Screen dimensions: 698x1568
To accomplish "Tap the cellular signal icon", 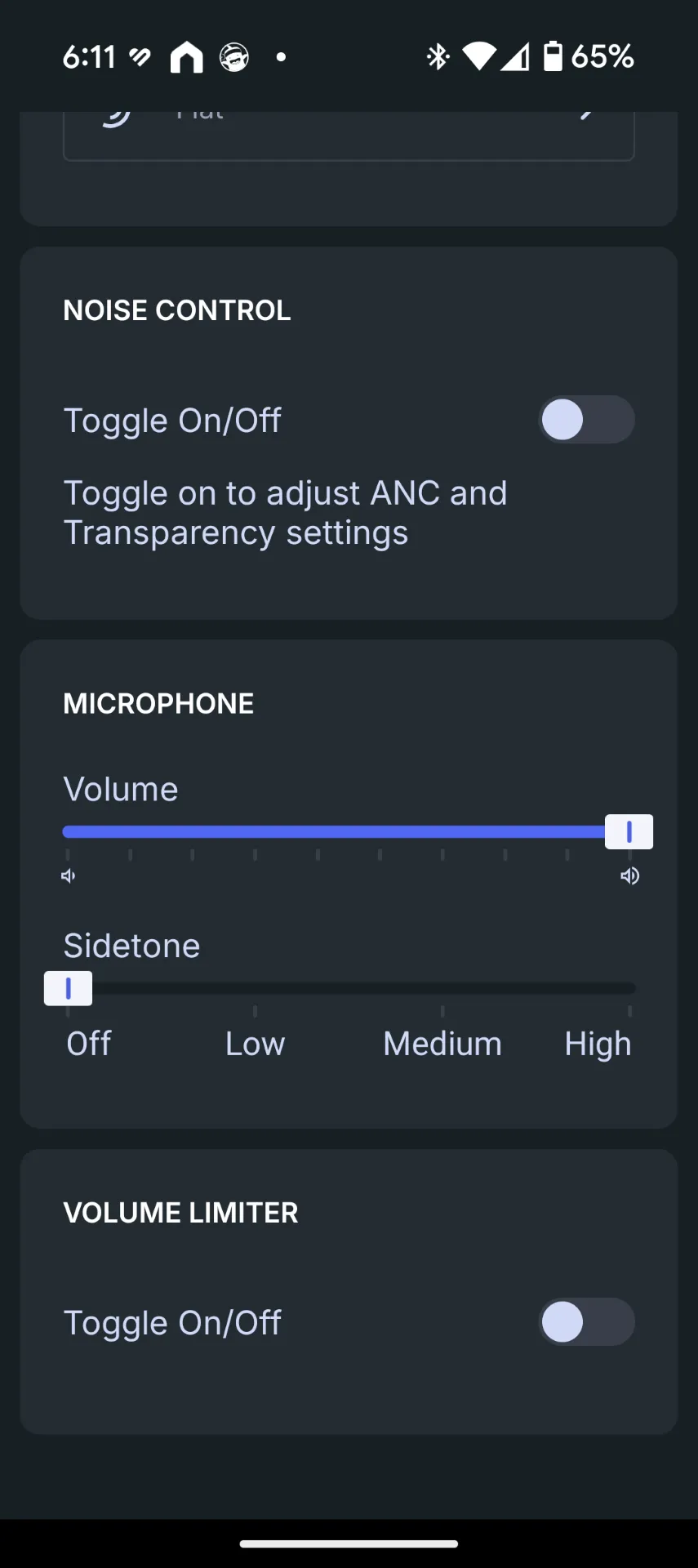I will (x=515, y=56).
